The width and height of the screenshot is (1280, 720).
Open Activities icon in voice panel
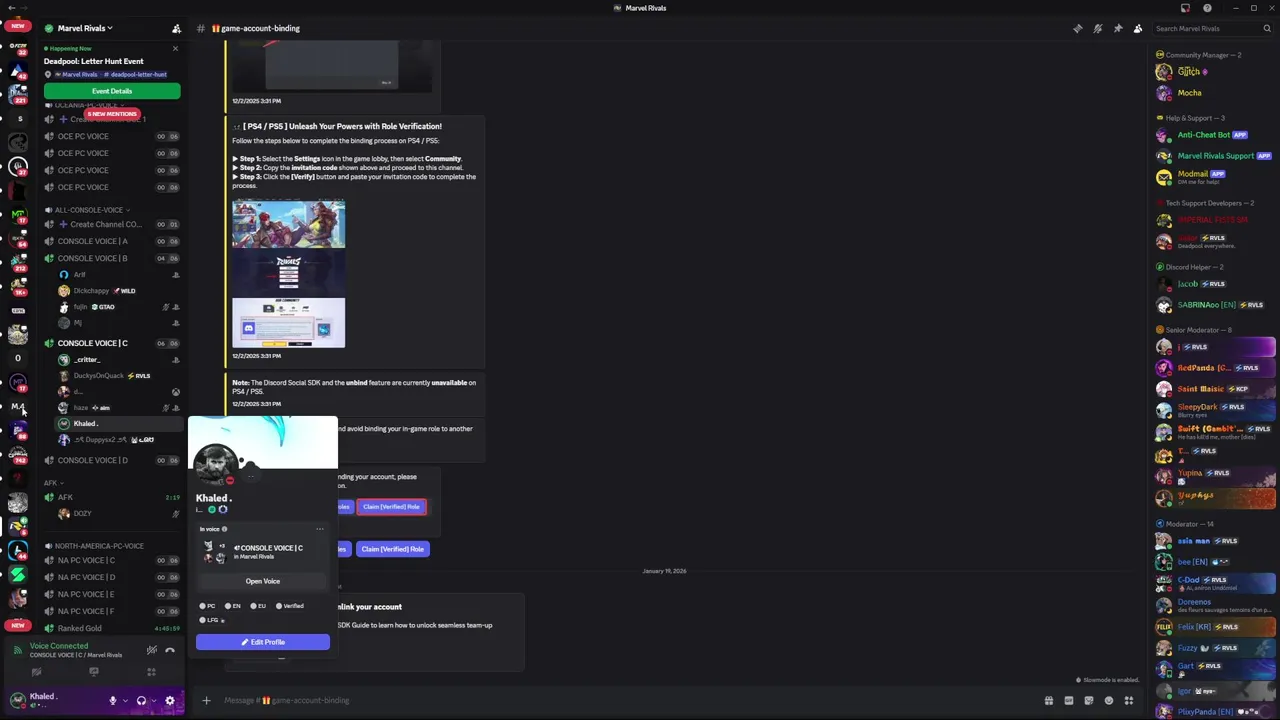[x=151, y=672]
